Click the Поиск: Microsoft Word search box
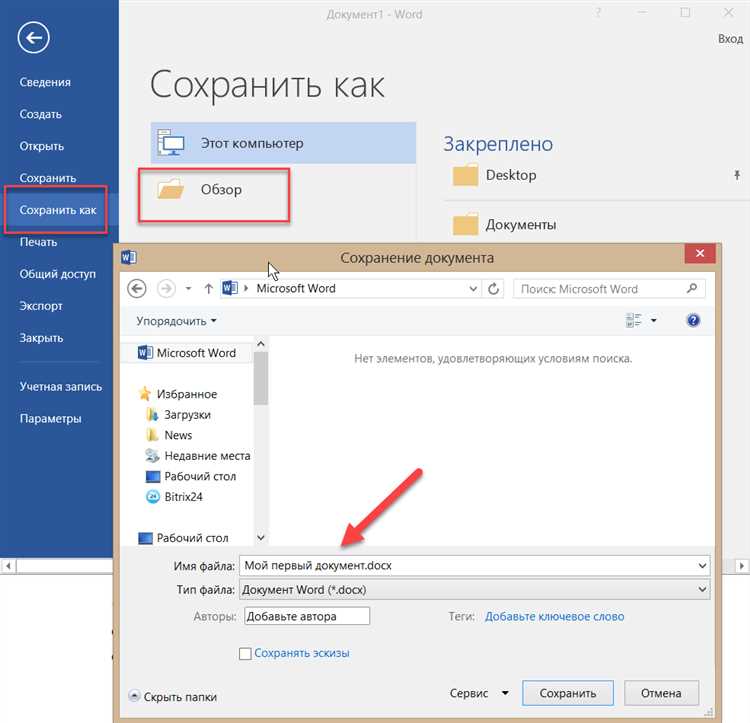This screenshot has height=723, width=750. click(609, 289)
